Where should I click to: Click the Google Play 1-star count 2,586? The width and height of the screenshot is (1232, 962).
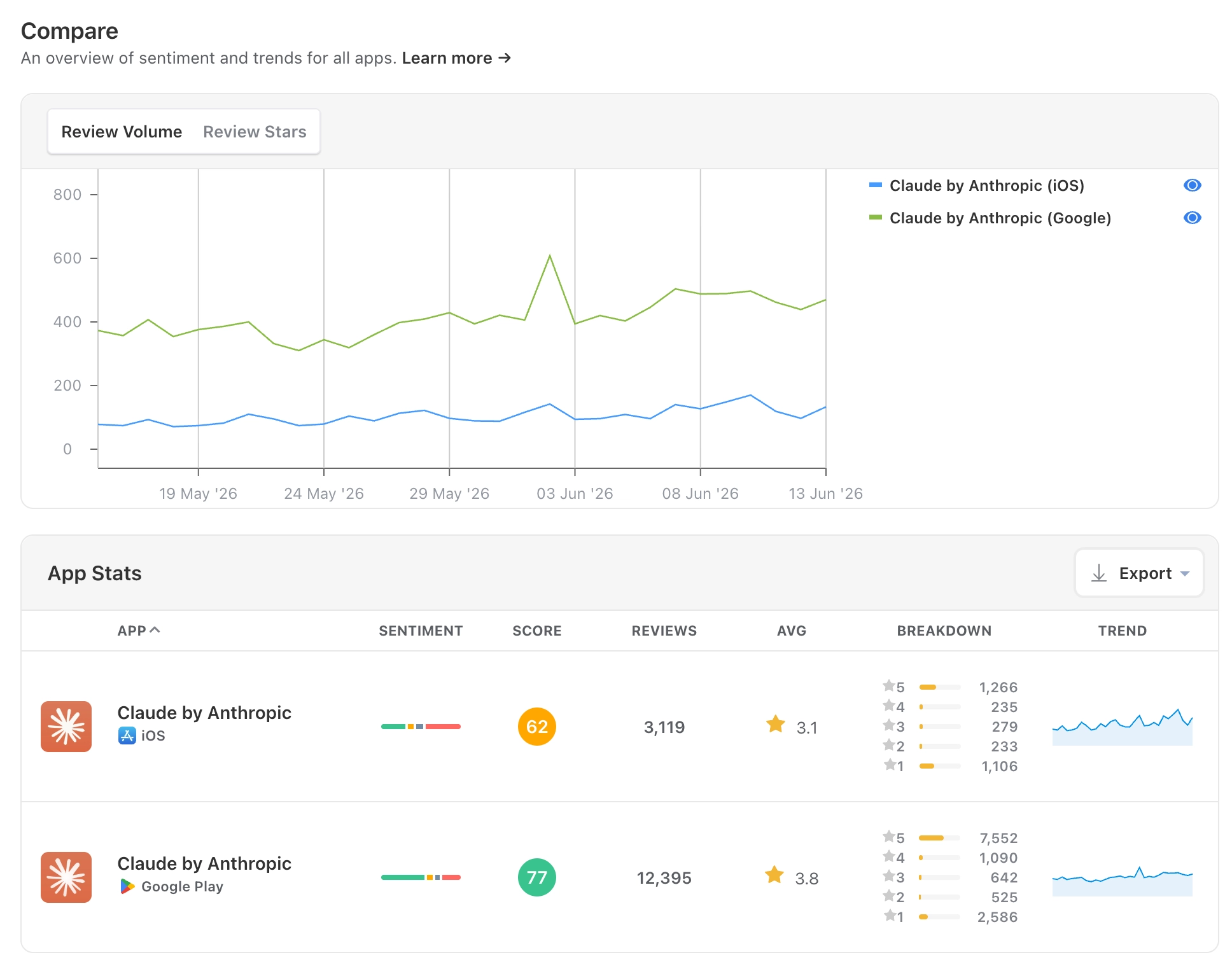(998, 917)
